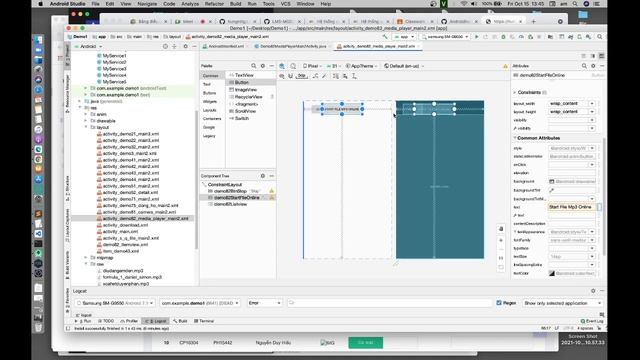Search attributes with the Attributes magnifier icon
Viewport: 640px width, 360px height.
[584, 66]
